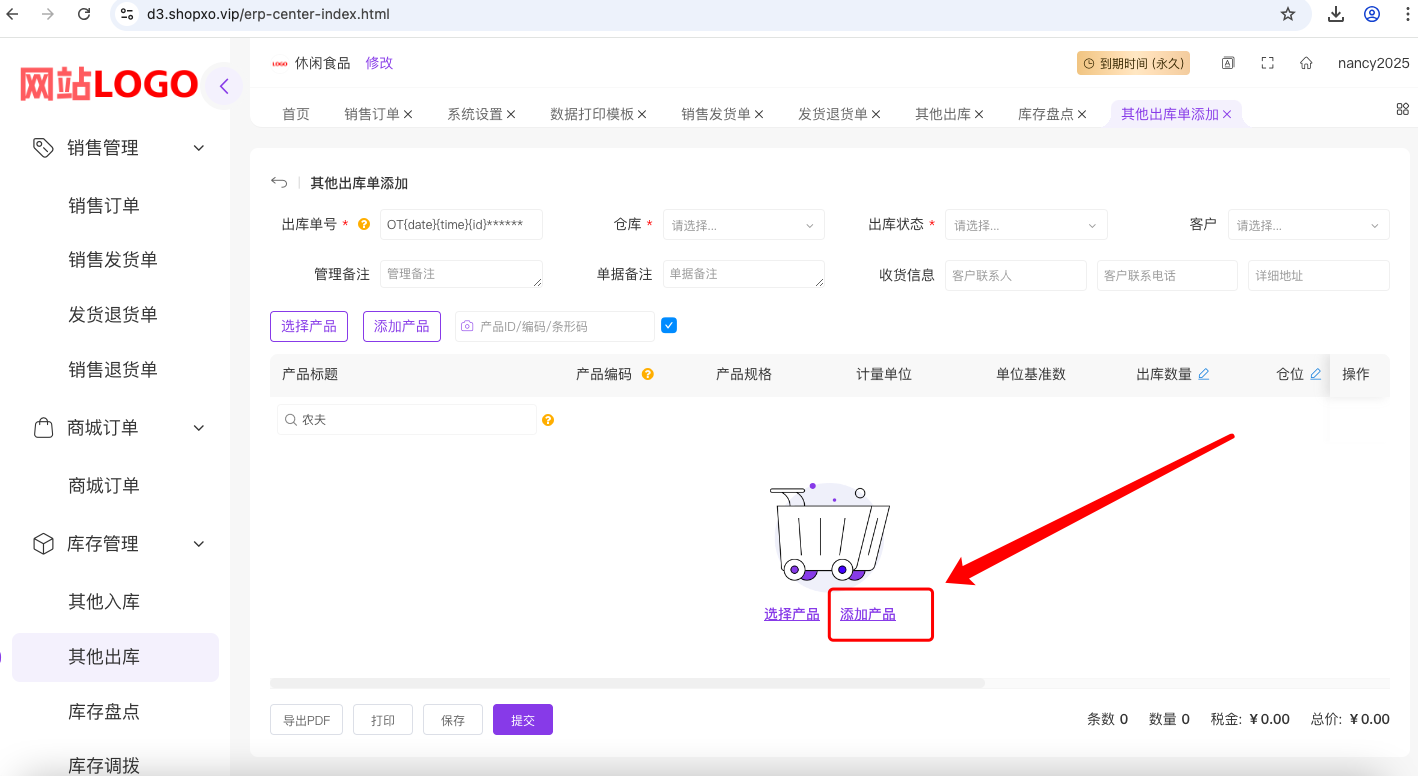
Task: Click the 休闲食品 logo icon
Action: point(280,63)
